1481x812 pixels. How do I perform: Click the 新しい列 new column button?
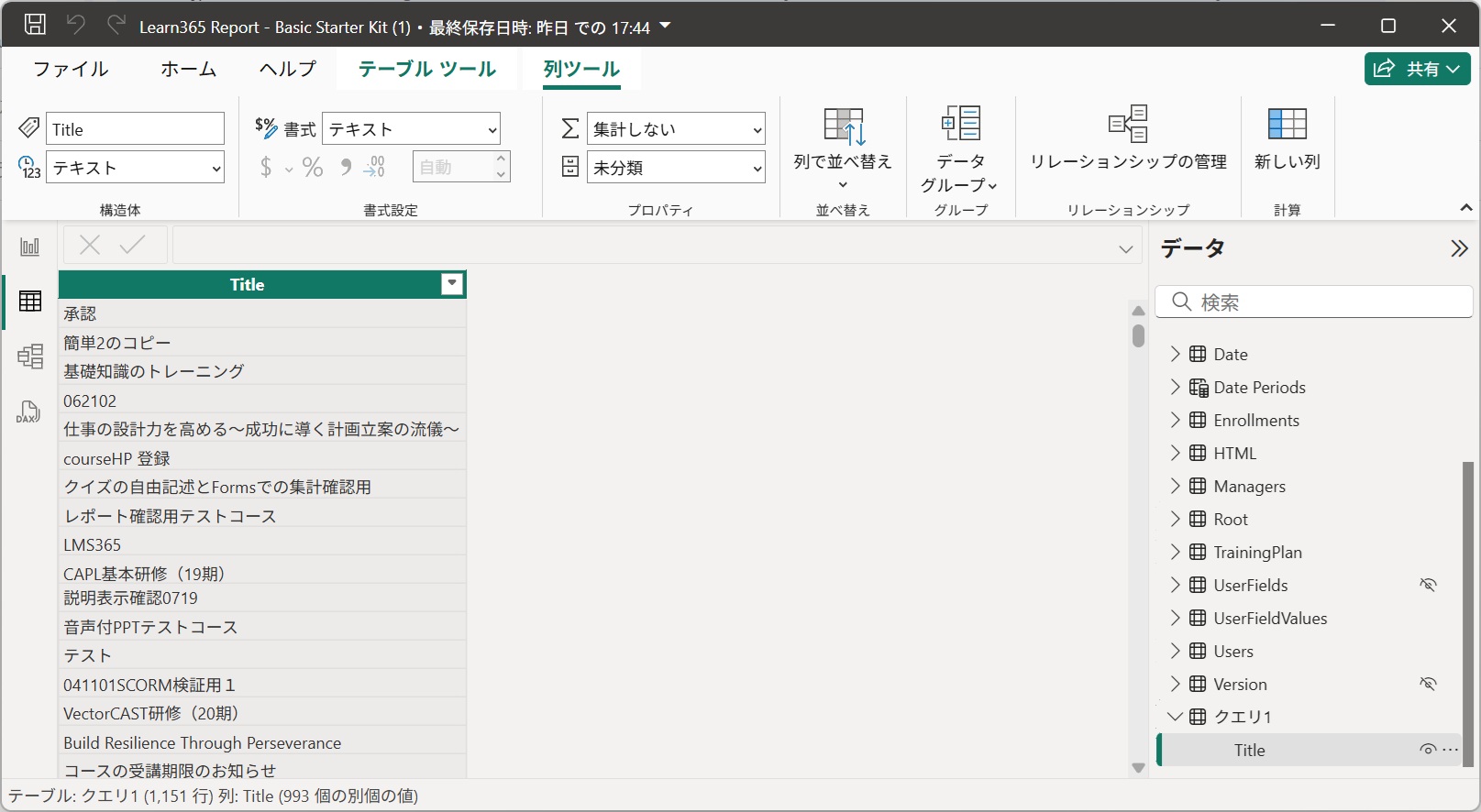click(1288, 137)
